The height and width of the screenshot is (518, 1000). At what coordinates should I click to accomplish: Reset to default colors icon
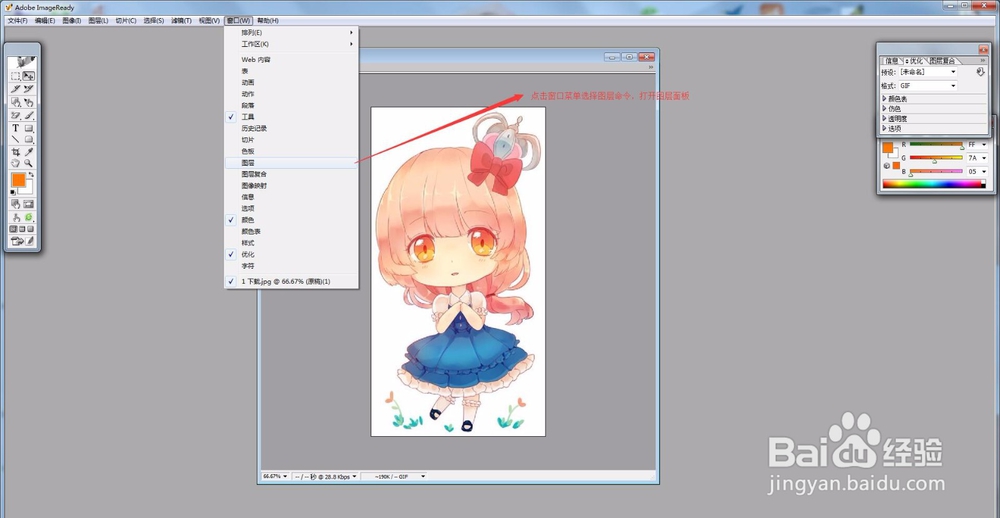tap(12, 192)
